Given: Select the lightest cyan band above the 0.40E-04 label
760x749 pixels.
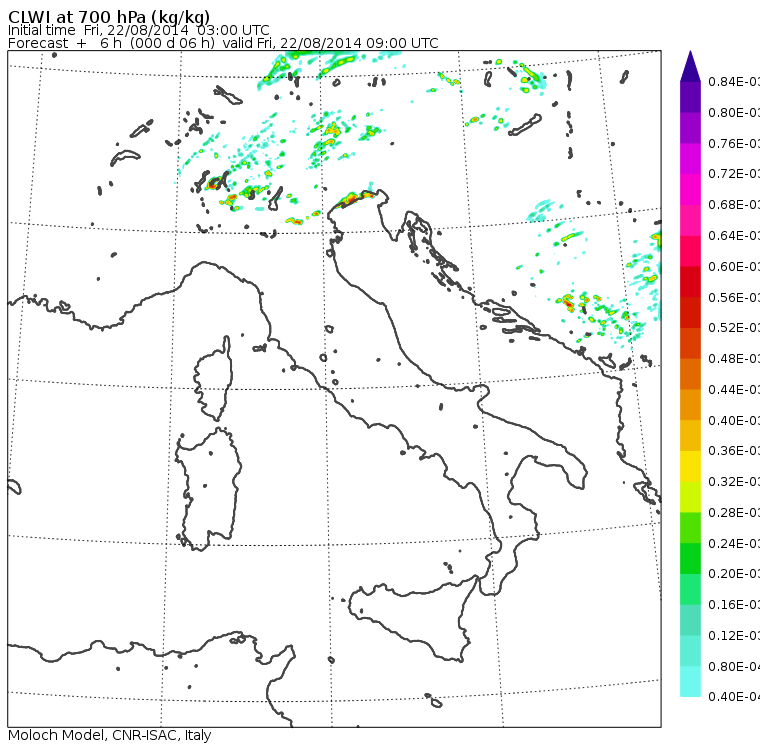Looking at the screenshot, I should (x=690, y=681).
